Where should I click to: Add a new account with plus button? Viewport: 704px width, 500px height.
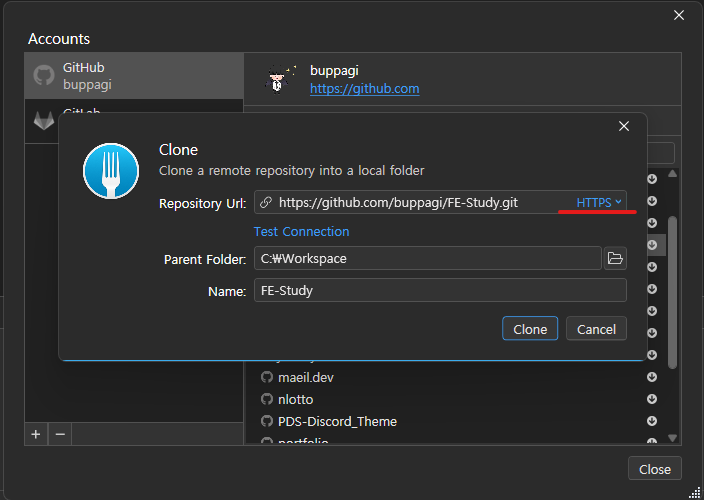(x=36, y=434)
